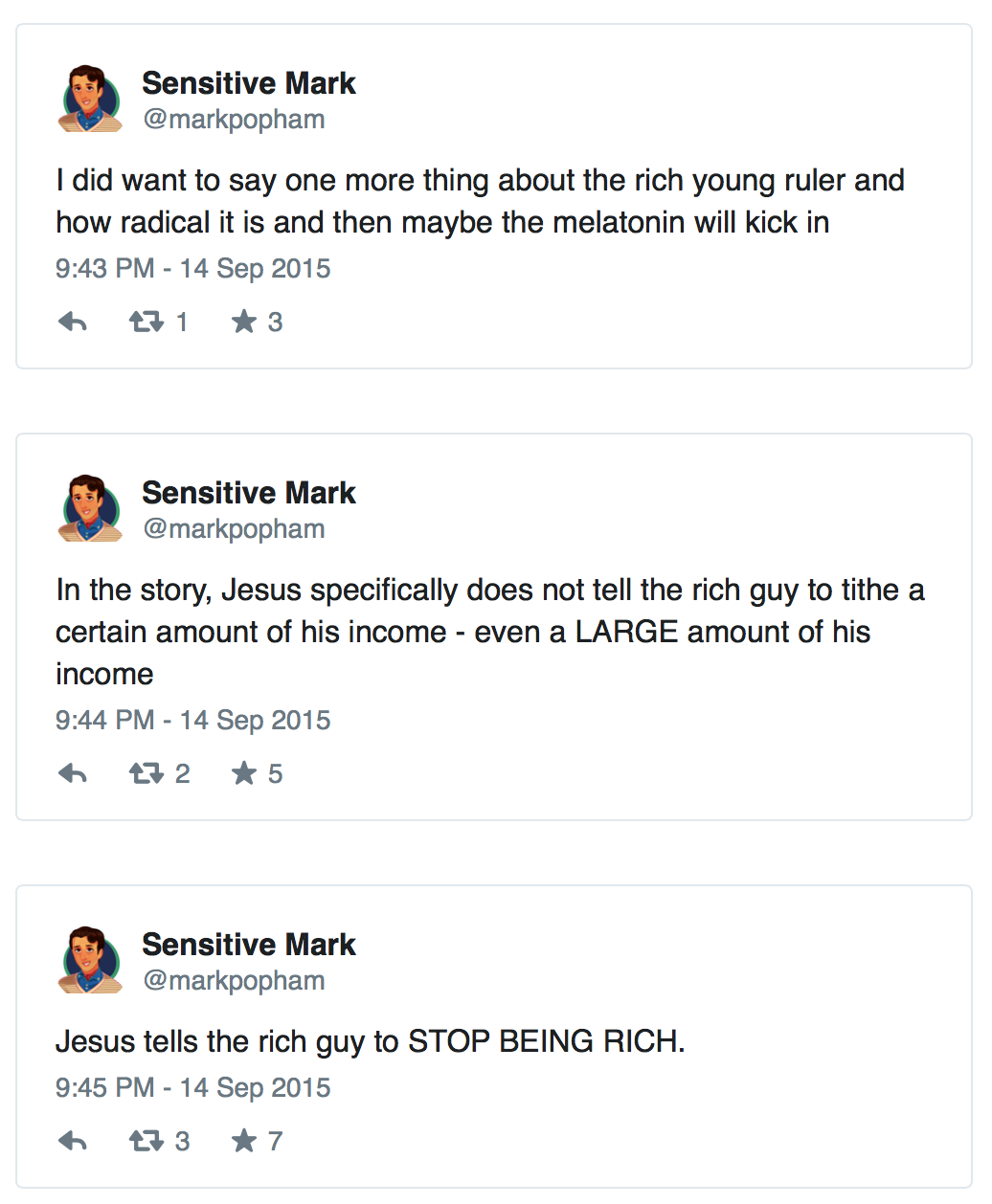Open Sensitive Mark profile from first tweet
The width and height of the screenshot is (992, 1204).
(248, 84)
